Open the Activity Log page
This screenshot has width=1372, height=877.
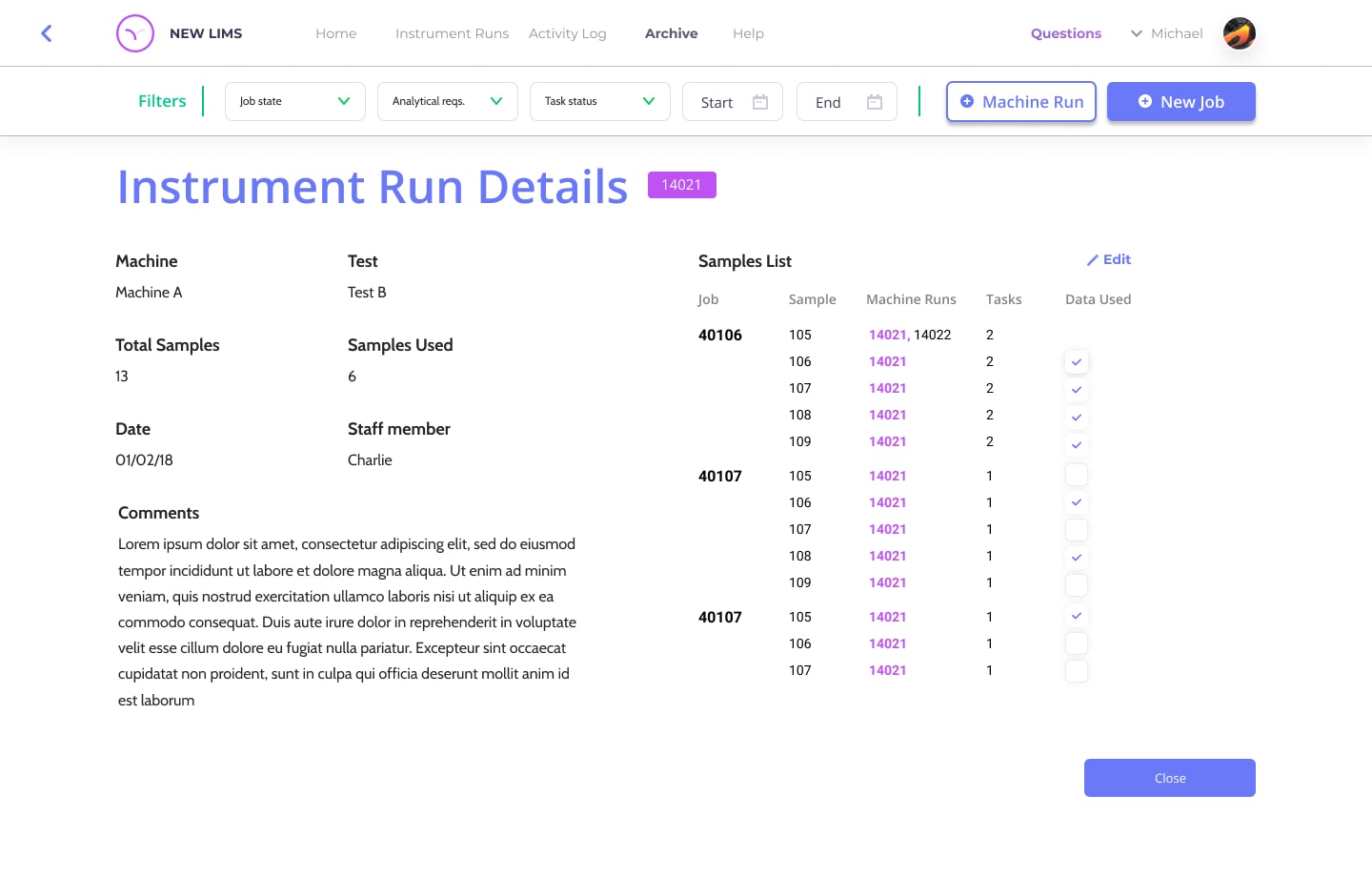click(x=567, y=33)
